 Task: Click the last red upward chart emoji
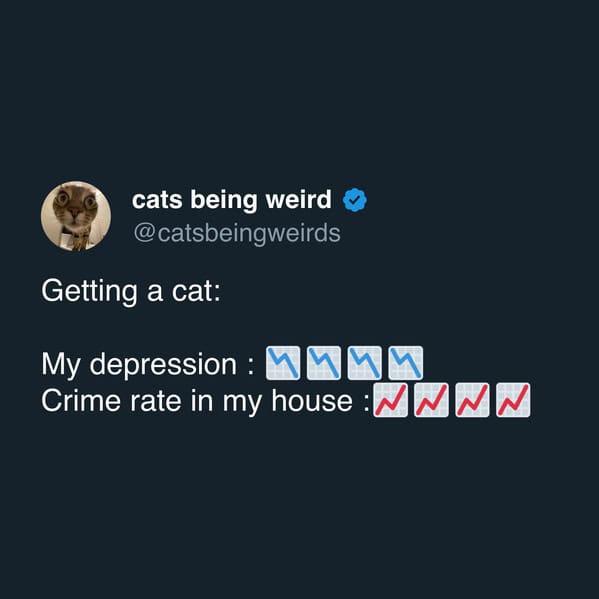click(513, 400)
